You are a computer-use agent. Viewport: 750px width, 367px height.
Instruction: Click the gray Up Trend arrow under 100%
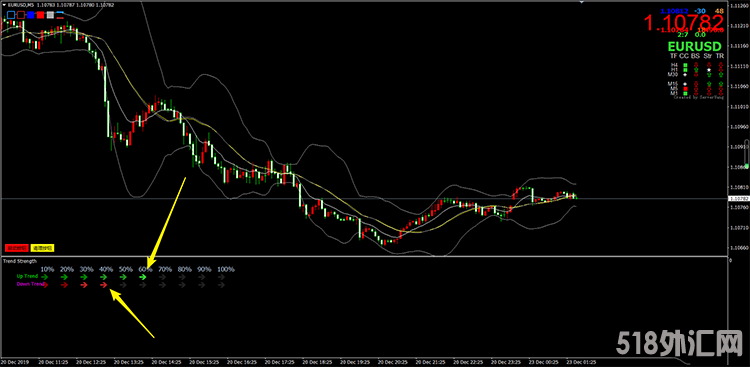pyautogui.click(x=221, y=277)
